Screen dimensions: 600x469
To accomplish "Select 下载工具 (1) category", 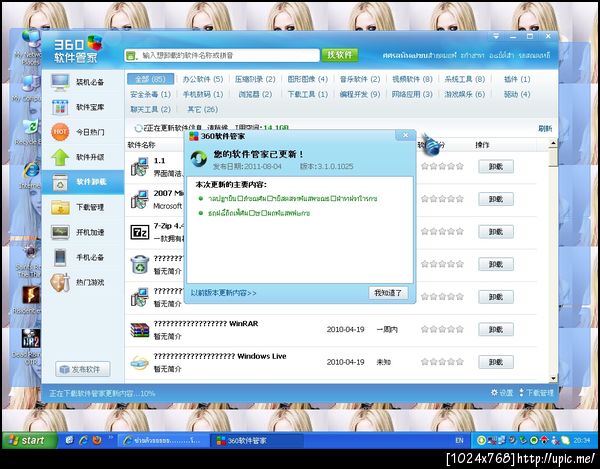I will click(x=308, y=94).
